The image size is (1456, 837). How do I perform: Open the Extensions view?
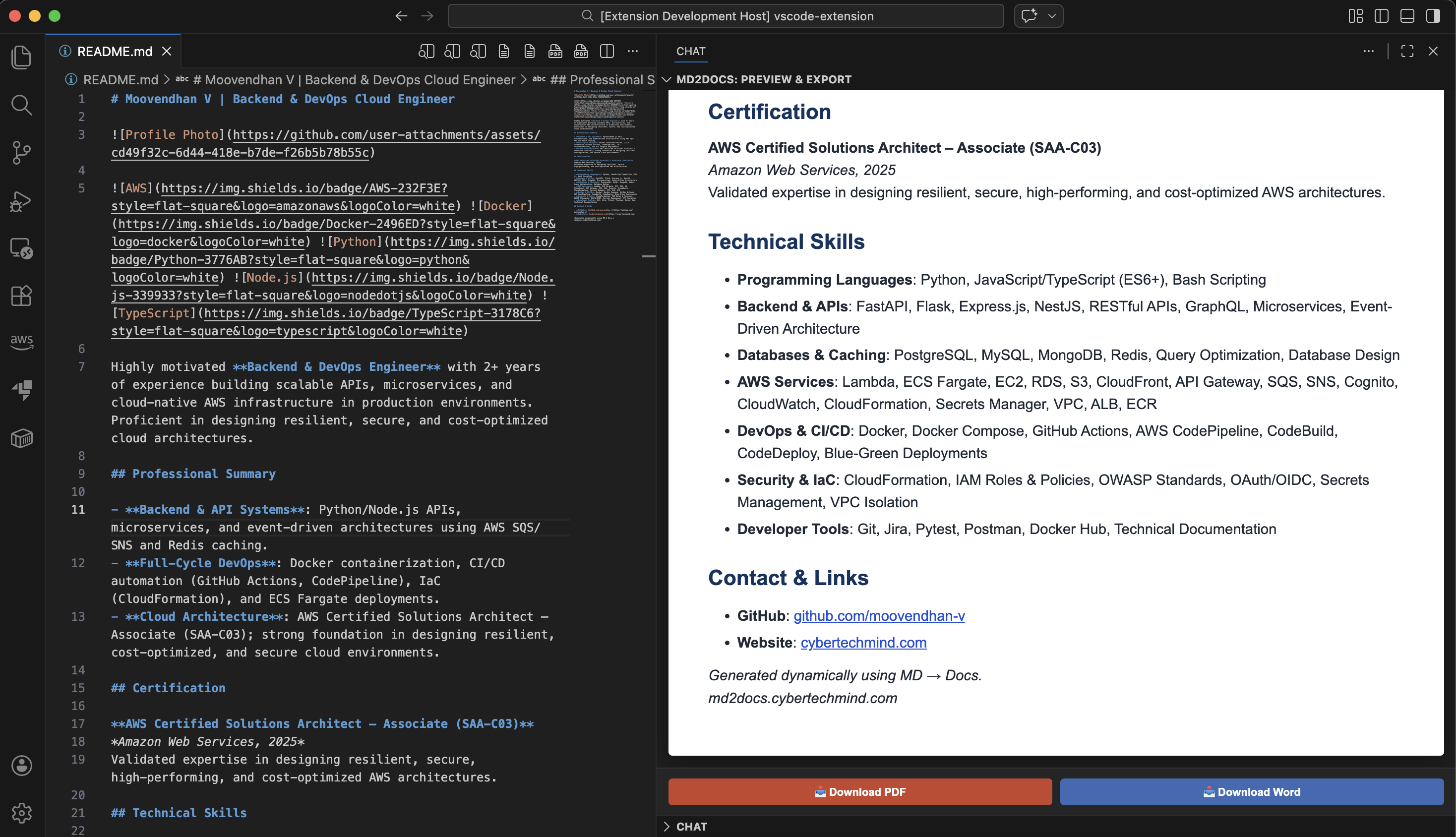point(21,296)
